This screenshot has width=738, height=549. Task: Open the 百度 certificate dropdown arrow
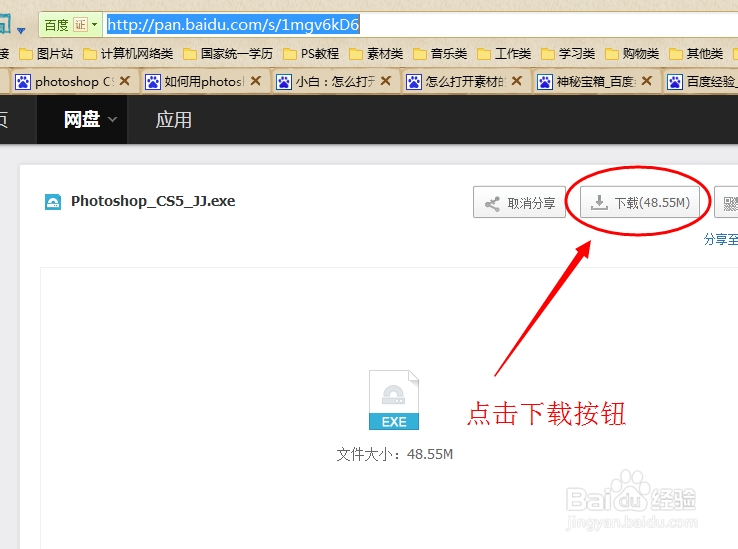(x=95, y=24)
